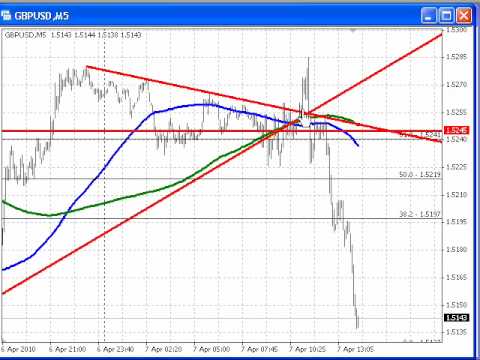Click the red horizontal line price label

point(457,130)
